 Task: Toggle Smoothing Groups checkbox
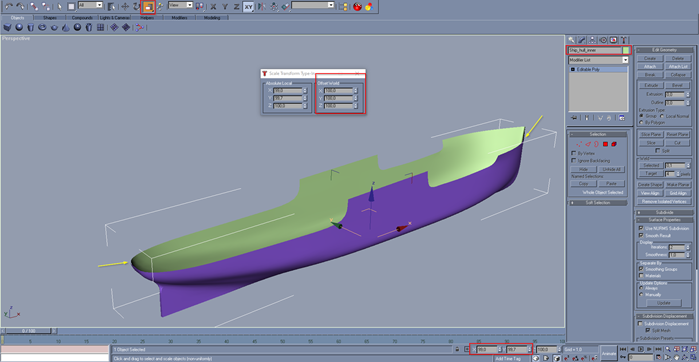pyautogui.click(x=641, y=269)
